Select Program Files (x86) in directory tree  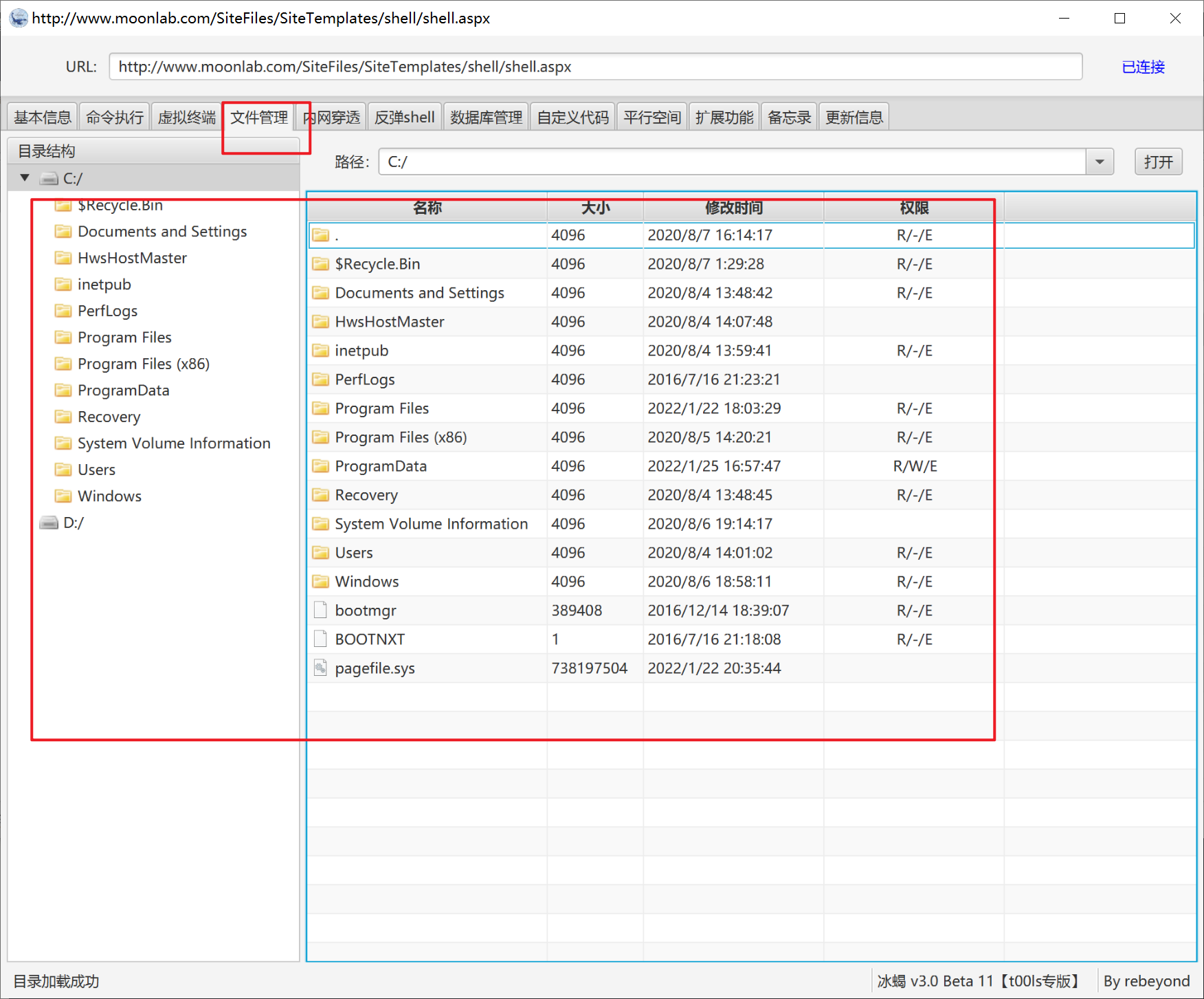[x=144, y=364]
